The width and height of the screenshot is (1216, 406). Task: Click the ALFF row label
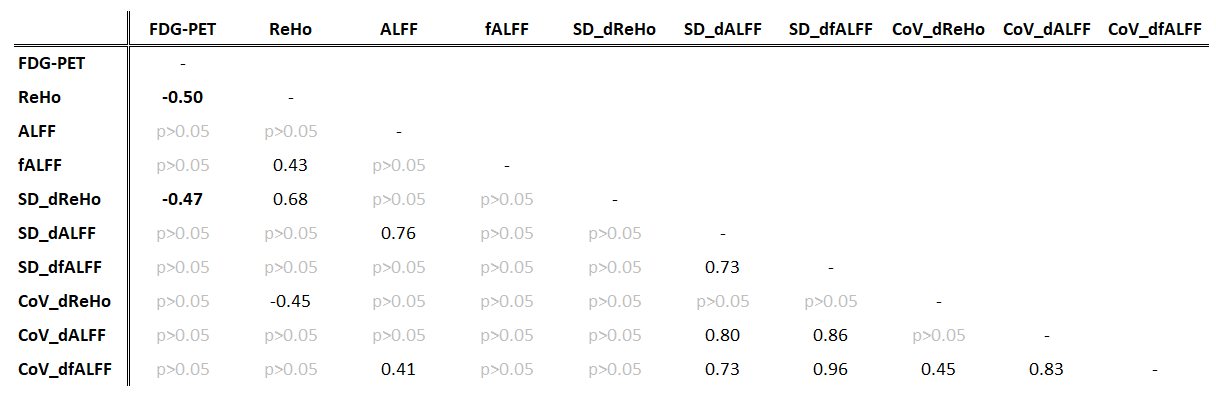pos(37,131)
